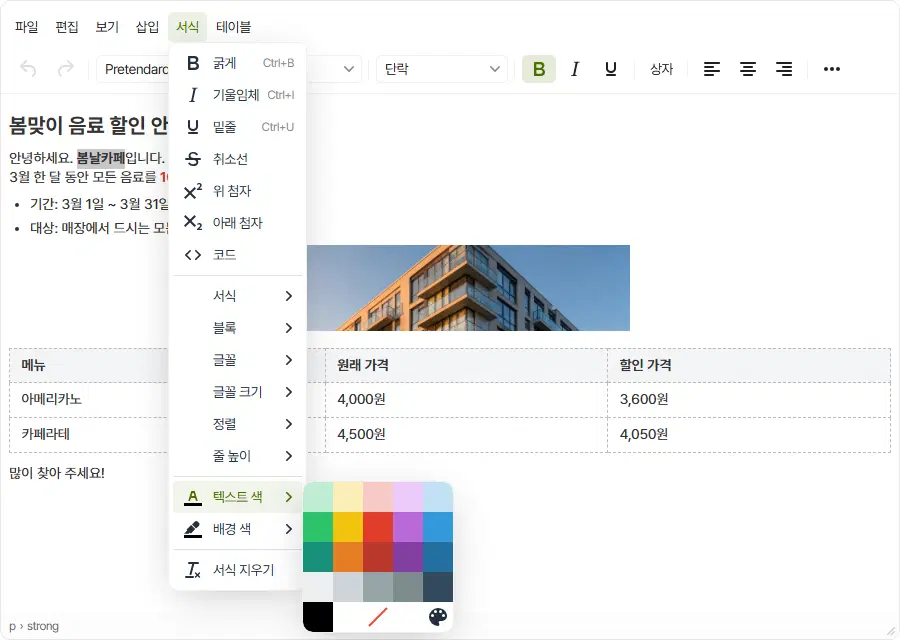Pick the teal dark green swatch

(318, 557)
